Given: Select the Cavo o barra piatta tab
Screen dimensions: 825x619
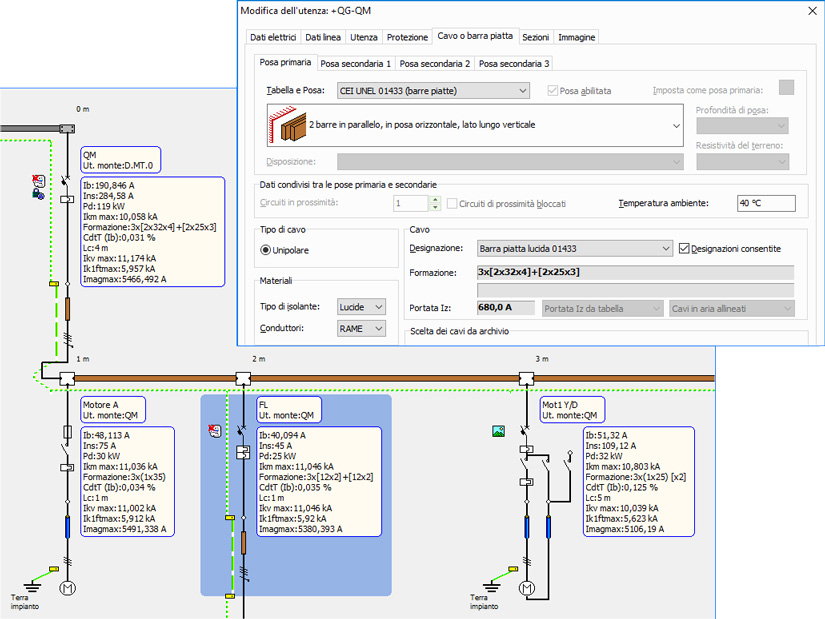Looking at the screenshot, I should click(x=475, y=36).
